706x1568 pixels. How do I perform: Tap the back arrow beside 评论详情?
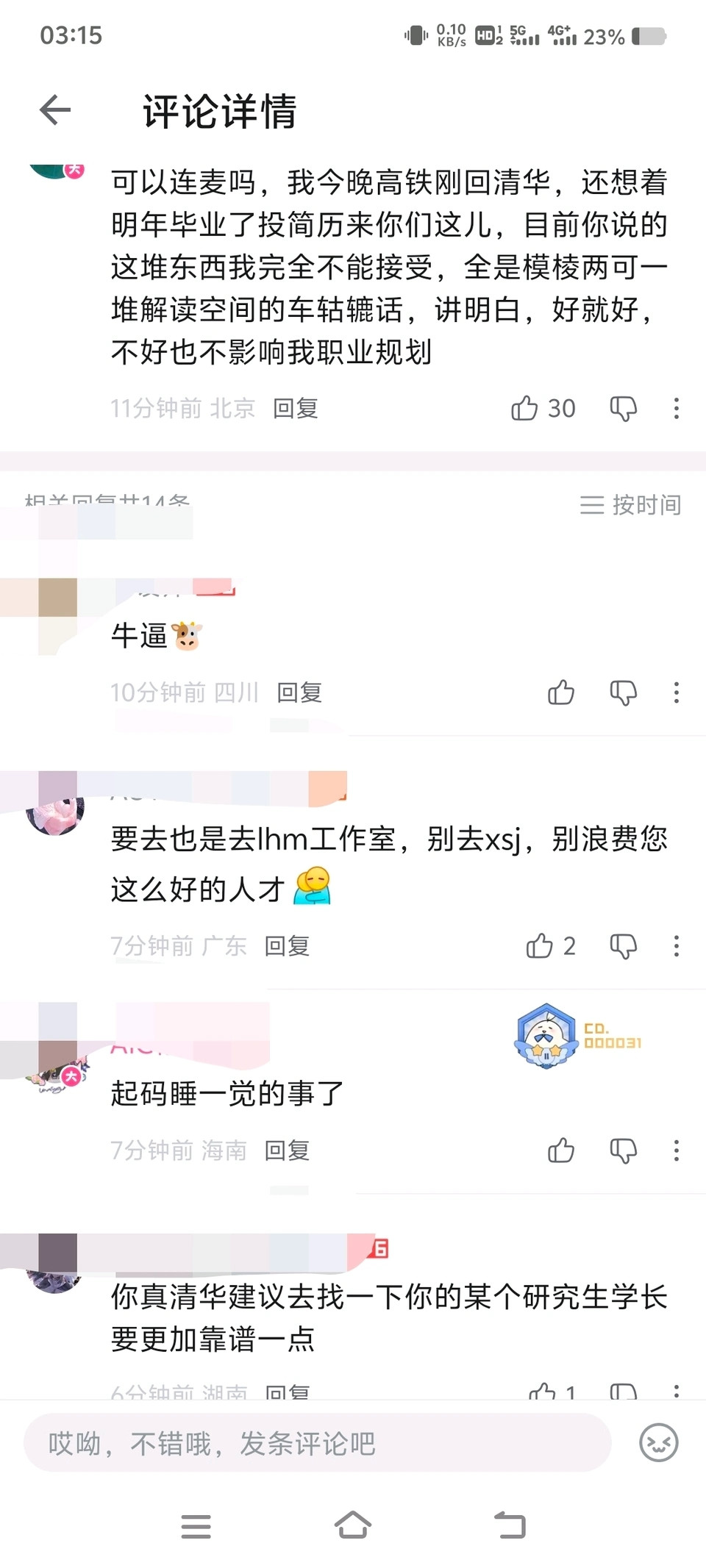point(55,110)
